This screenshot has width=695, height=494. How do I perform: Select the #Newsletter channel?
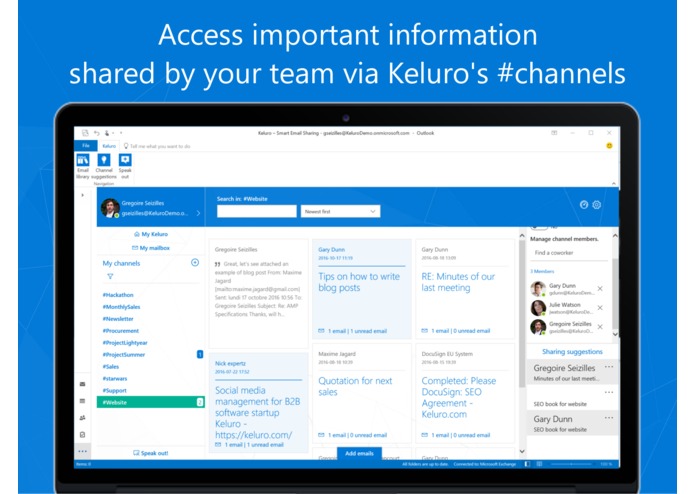(x=118, y=319)
